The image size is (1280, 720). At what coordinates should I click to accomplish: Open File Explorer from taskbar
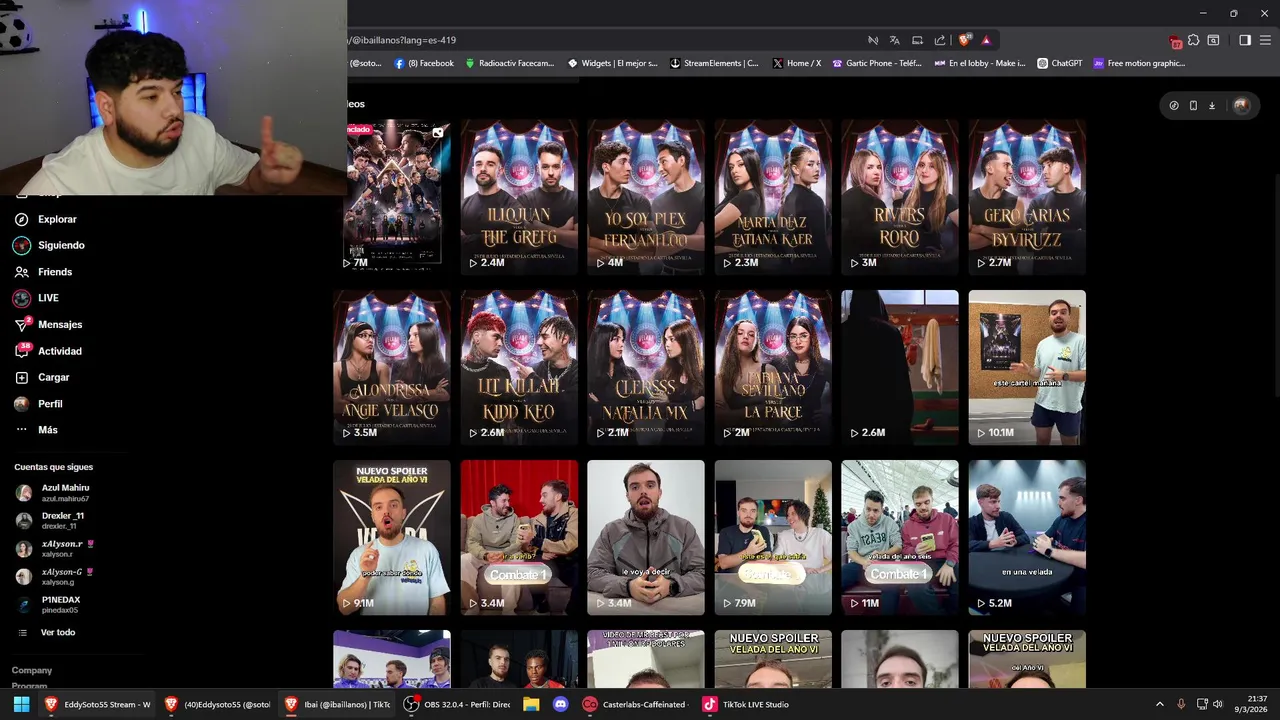[x=531, y=704]
